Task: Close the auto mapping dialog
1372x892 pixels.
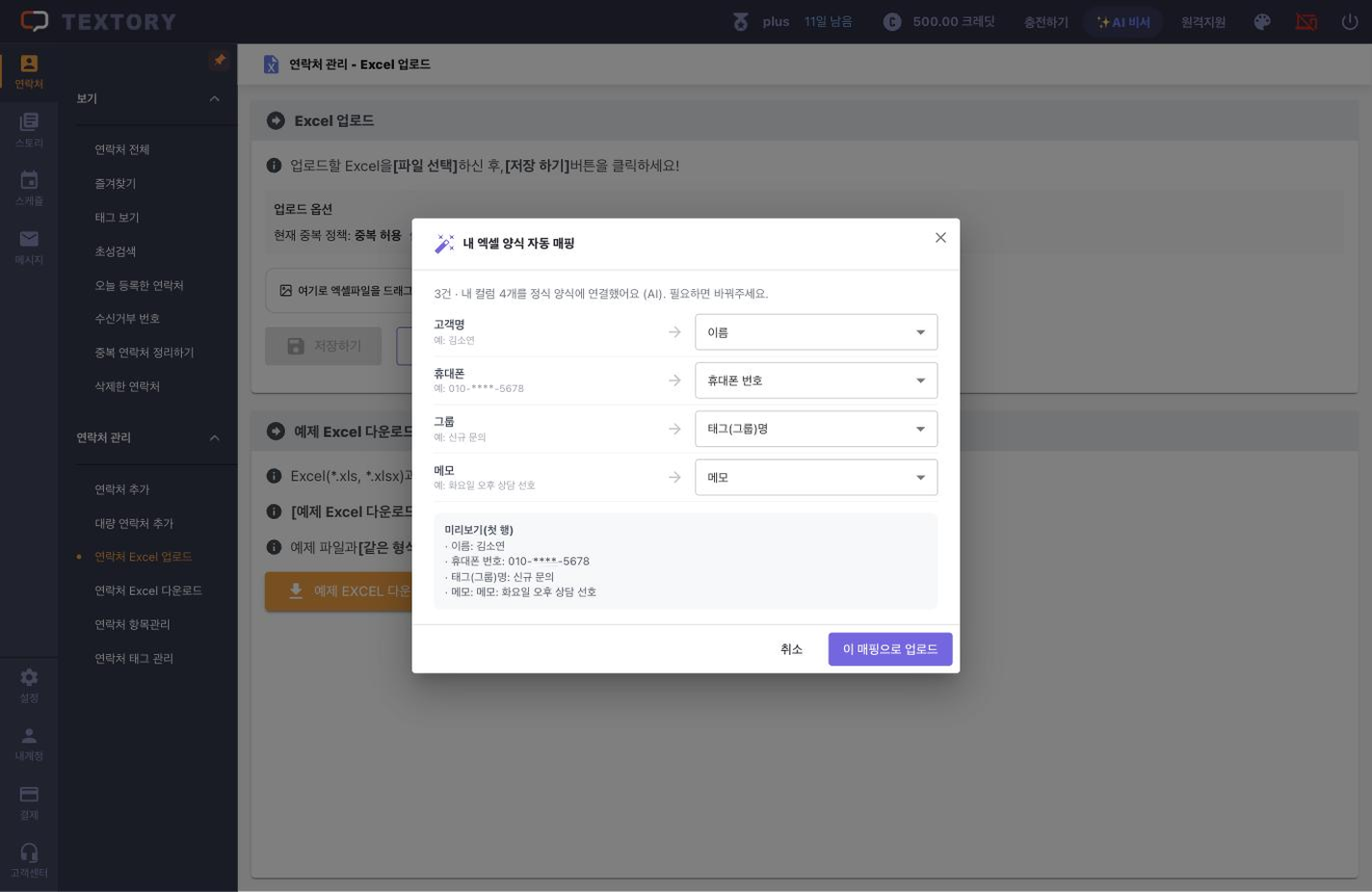Action: (x=940, y=237)
